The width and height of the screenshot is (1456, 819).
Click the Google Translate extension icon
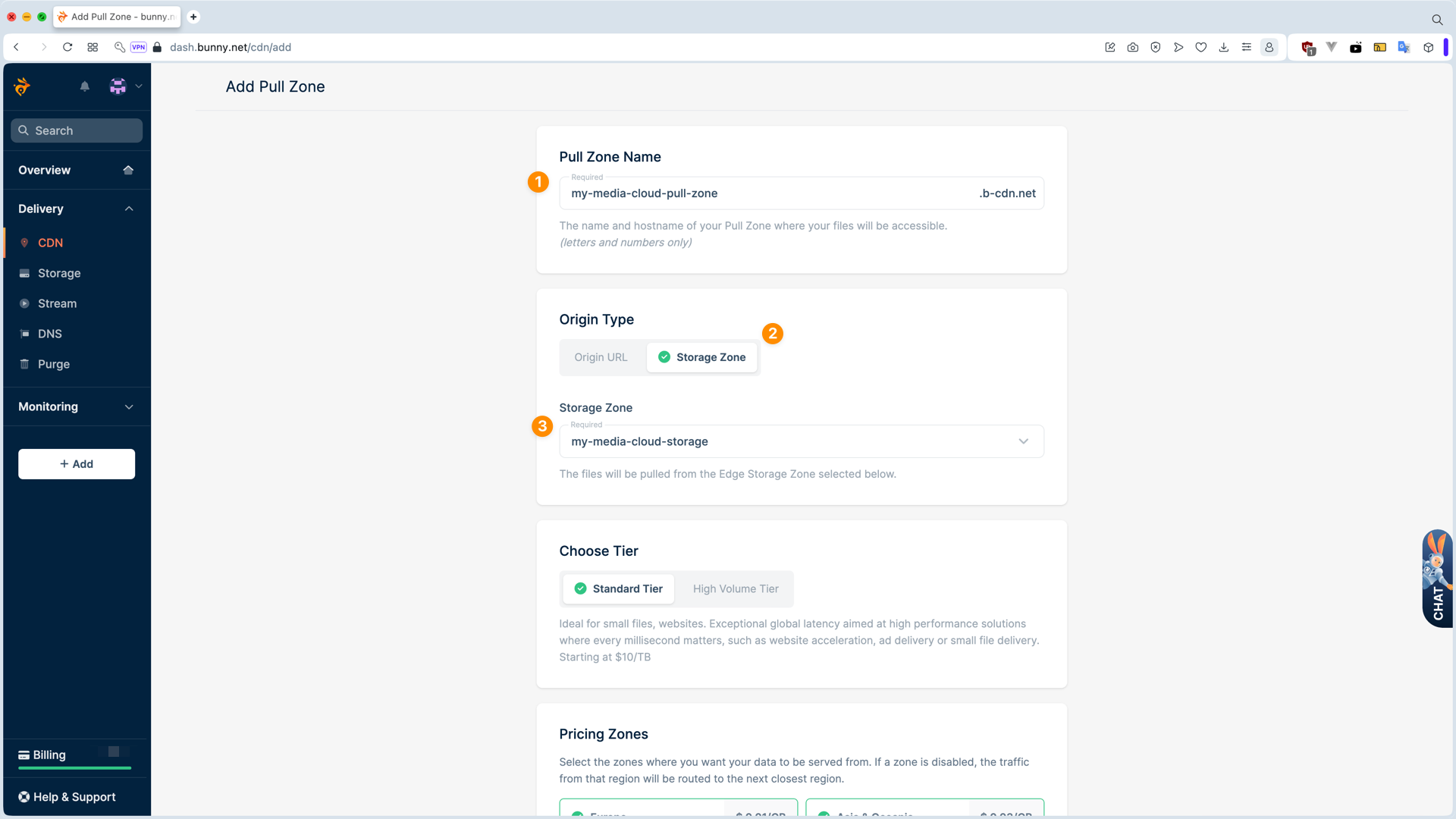coord(1404,47)
